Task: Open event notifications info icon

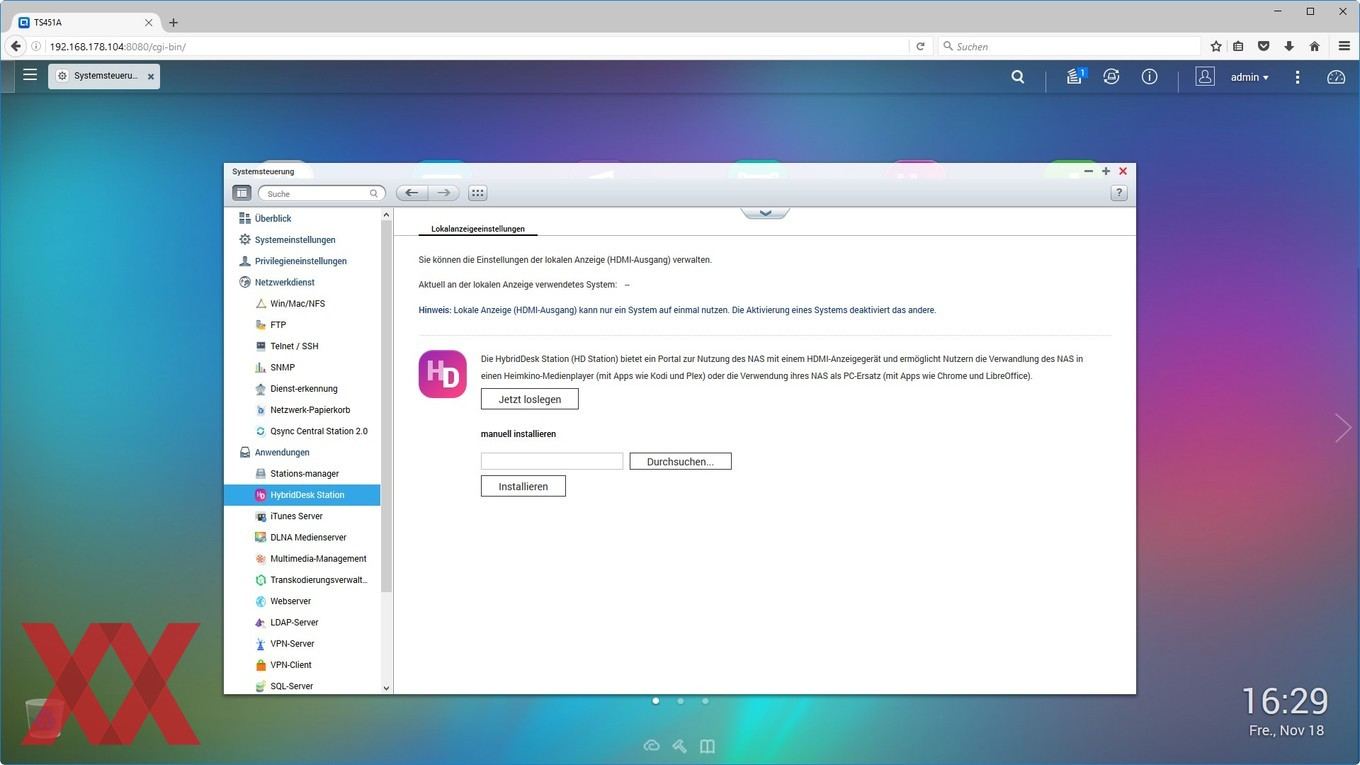Action: pyautogui.click(x=1150, y=76)
